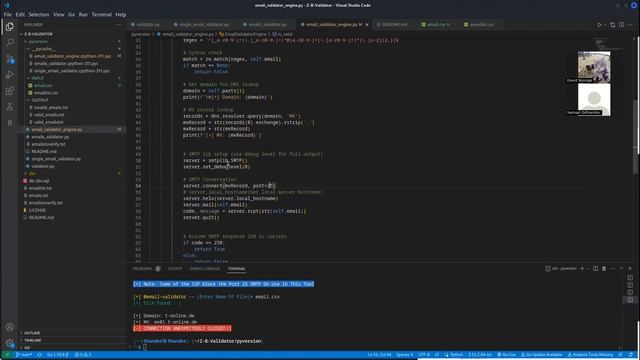Split the terminal panel

click(x=596, y=269)
